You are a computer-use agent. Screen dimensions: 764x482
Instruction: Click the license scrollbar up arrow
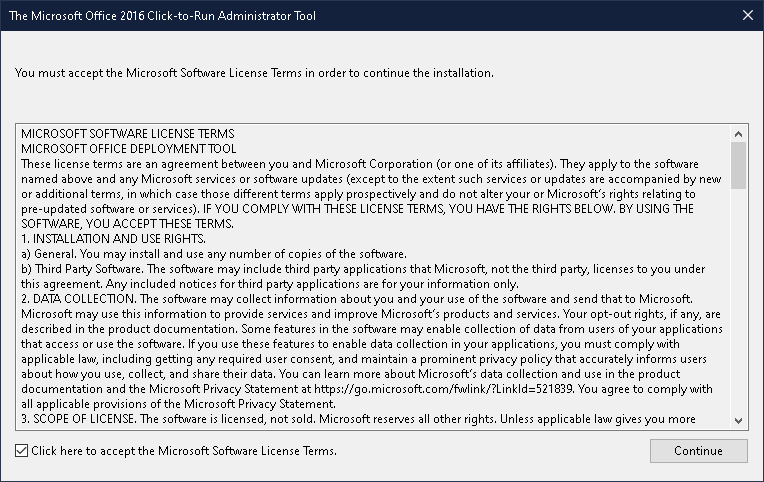[739, 133]
